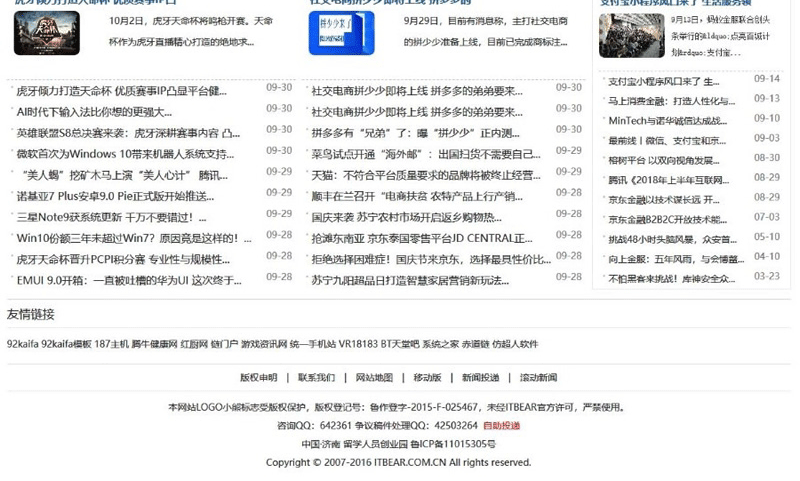Open sidebar article 最前线丨微信、支付宝和京

click(x=667, y=141)
